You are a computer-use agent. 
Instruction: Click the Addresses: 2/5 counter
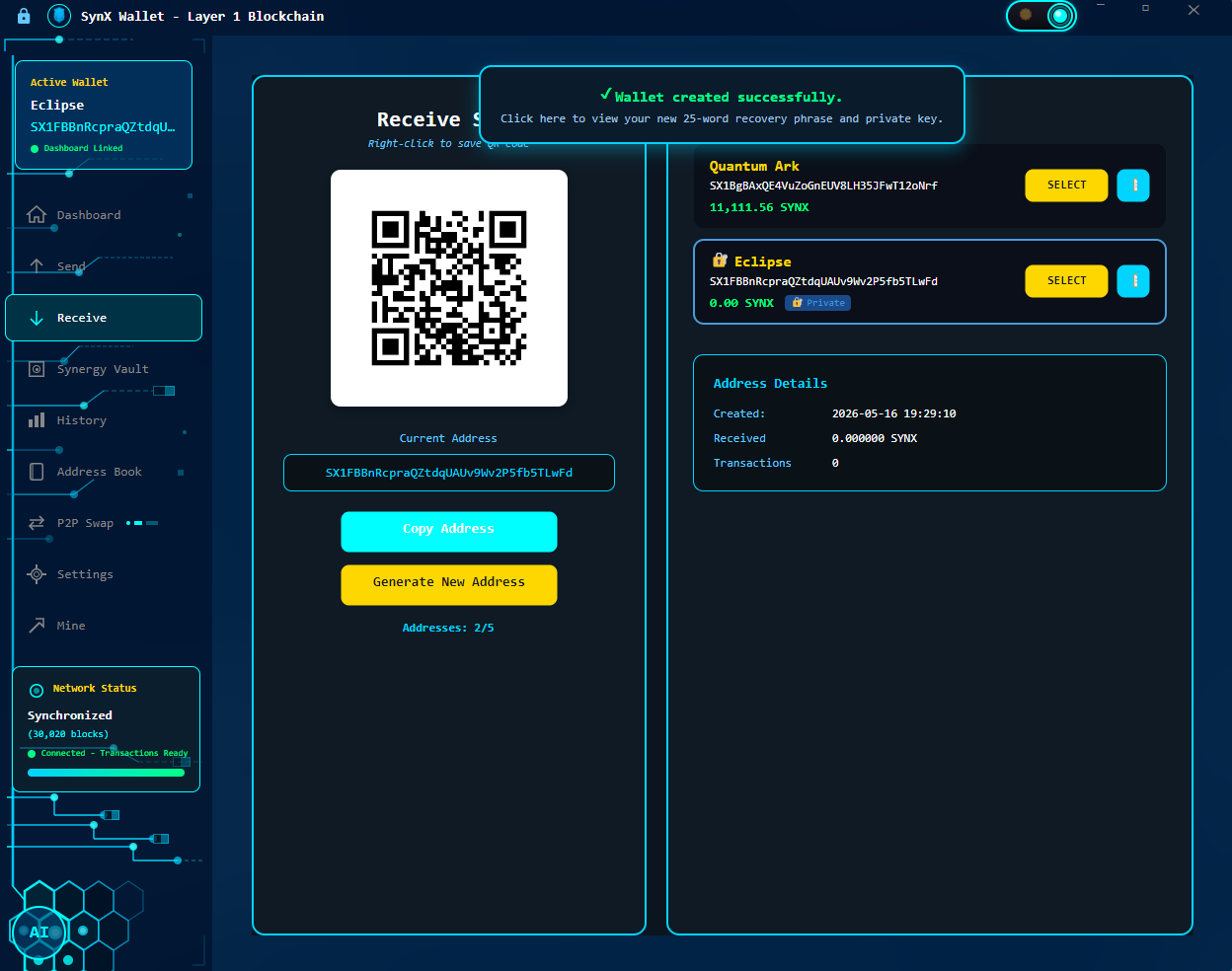tap(448, 628)
